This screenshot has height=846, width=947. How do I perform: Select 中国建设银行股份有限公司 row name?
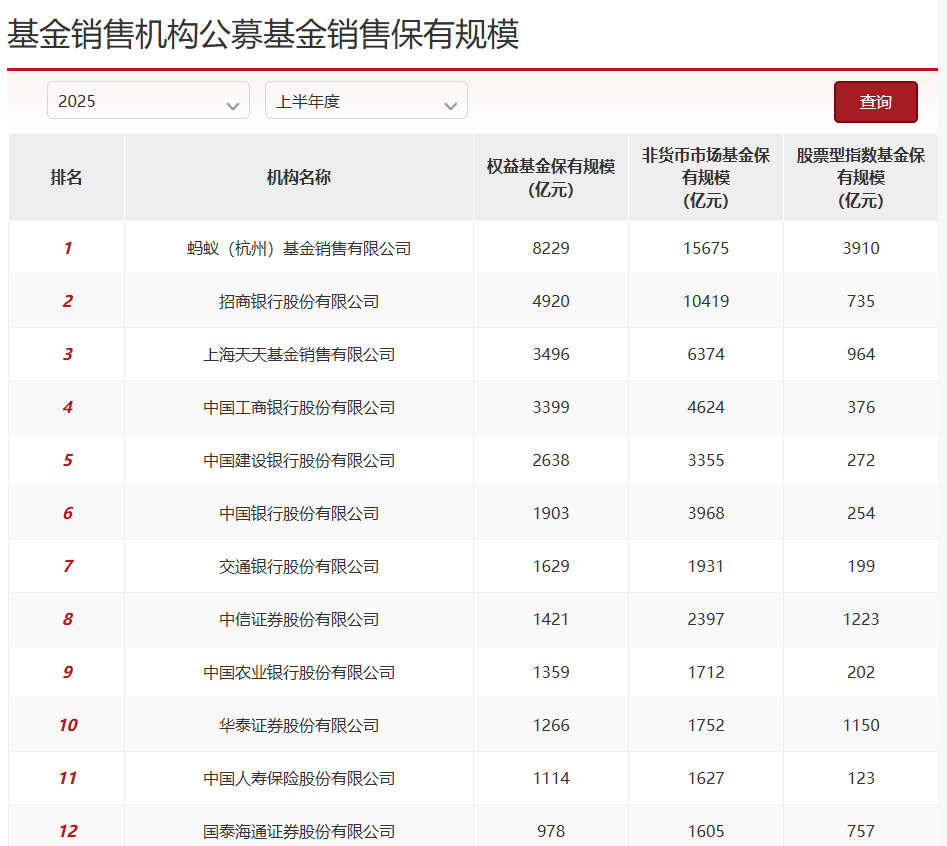[x=298, y=461]
